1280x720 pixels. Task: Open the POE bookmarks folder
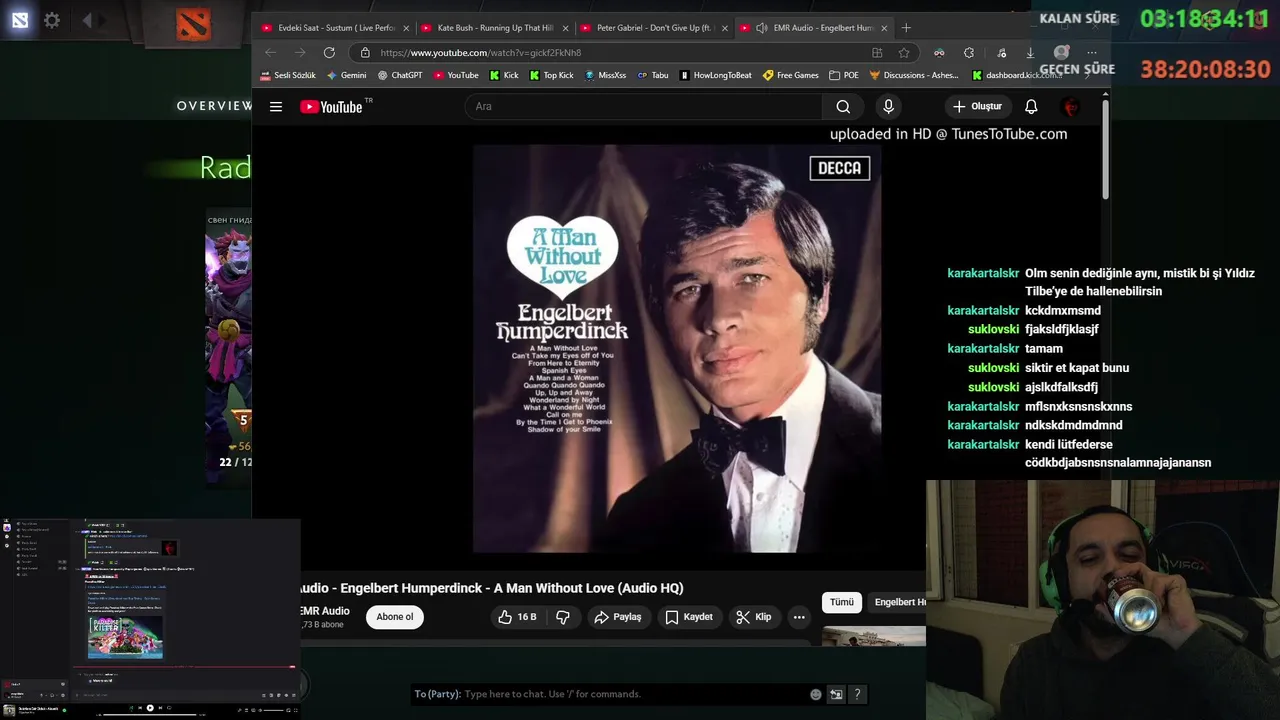pyautogui.click(x=843, y=75)
